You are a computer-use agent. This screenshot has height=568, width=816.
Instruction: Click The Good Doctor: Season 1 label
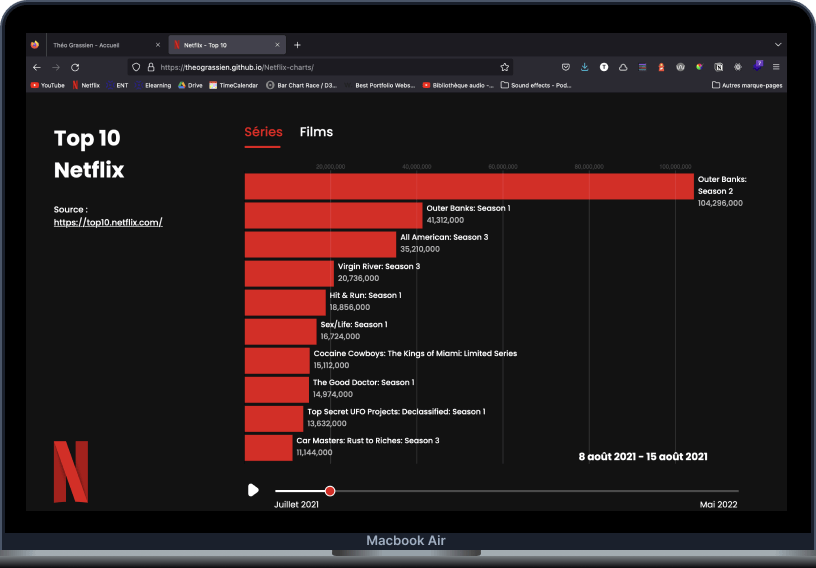[x=364, y=383]
